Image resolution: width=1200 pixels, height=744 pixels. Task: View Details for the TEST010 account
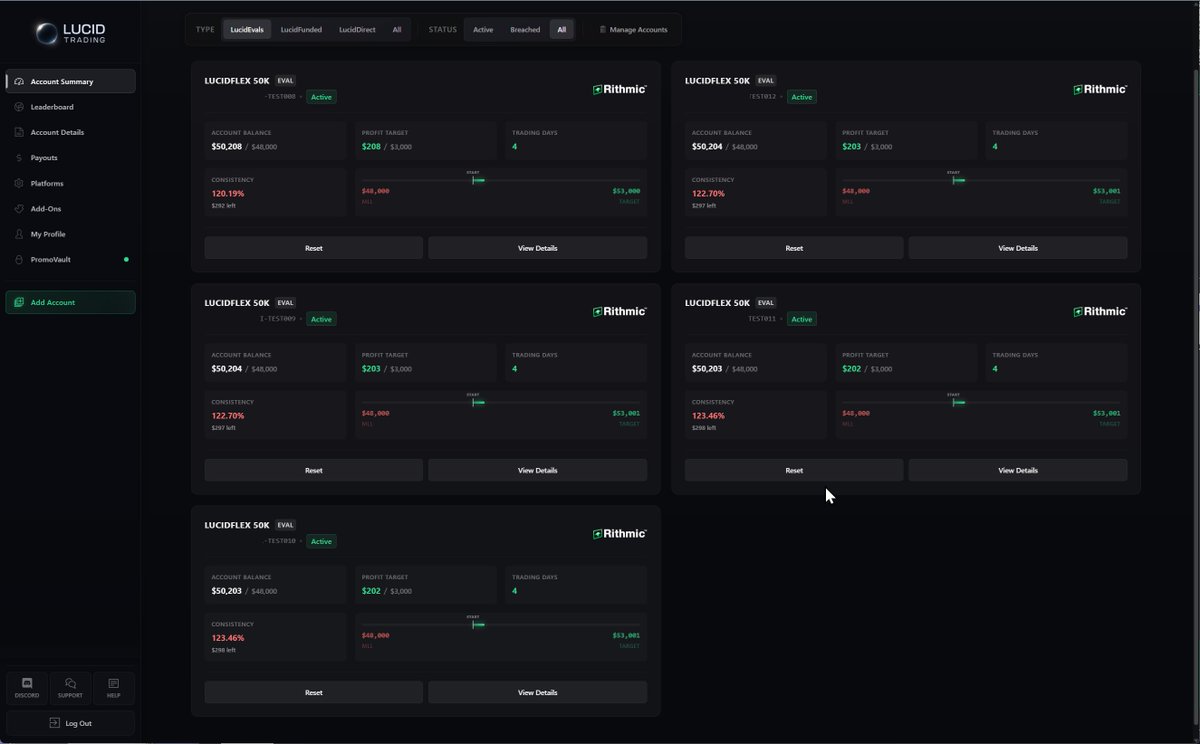coord(538,692)
